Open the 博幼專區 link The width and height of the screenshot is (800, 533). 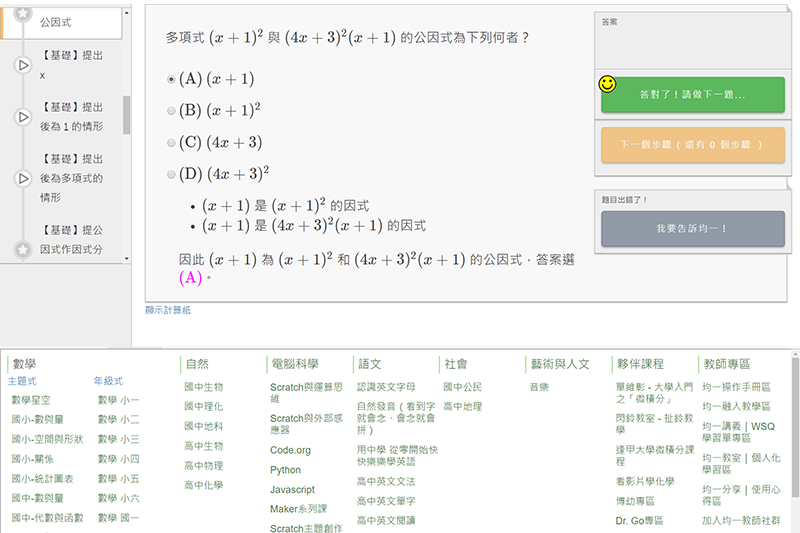[x=635, y=501]
